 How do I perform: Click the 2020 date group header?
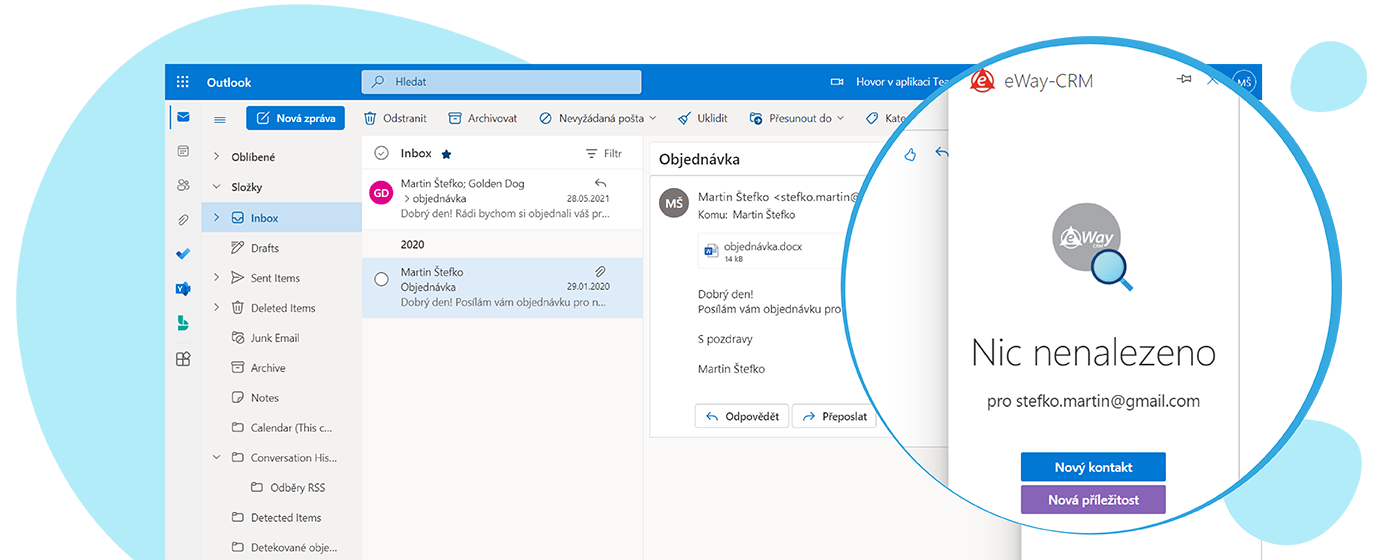(x=412, y=244)
